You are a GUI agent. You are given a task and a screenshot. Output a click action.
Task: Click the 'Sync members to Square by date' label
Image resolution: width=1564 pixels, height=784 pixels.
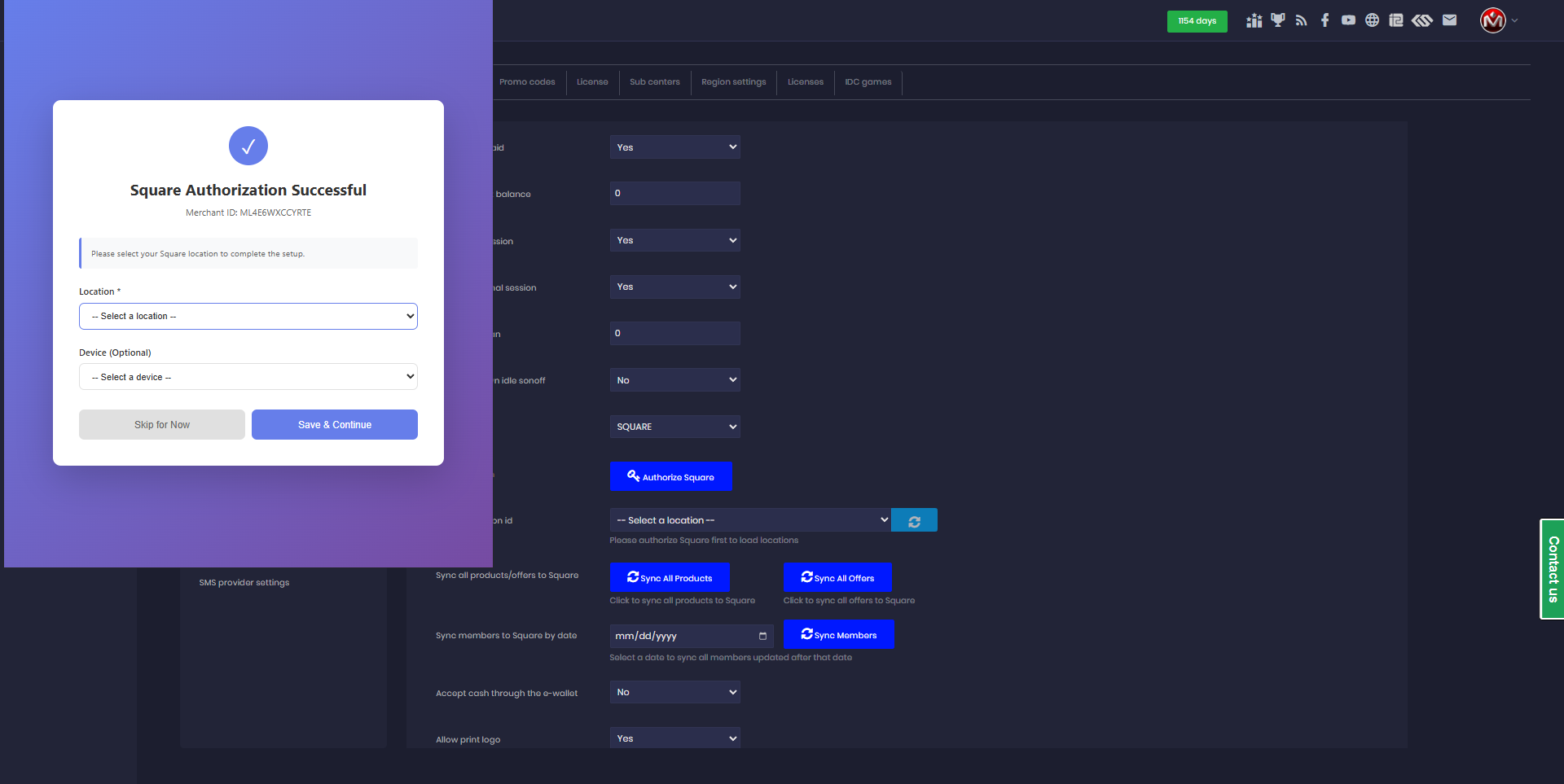(506, 636)
